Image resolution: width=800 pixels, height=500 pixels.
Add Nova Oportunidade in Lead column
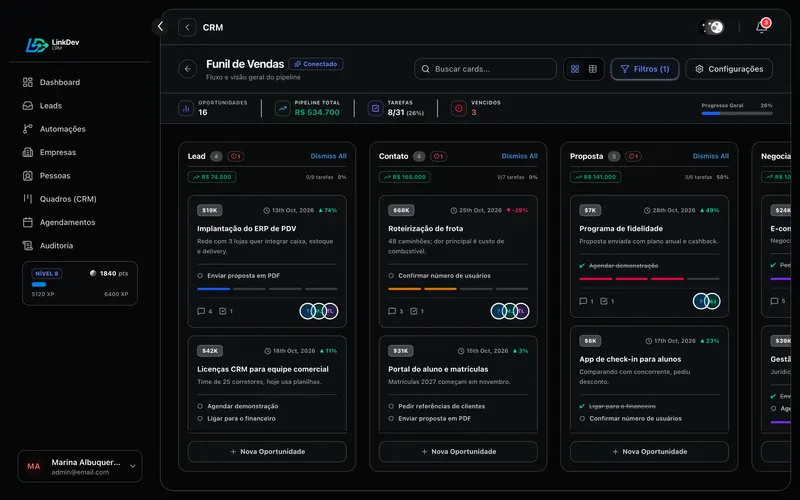(x=267, y=452)
